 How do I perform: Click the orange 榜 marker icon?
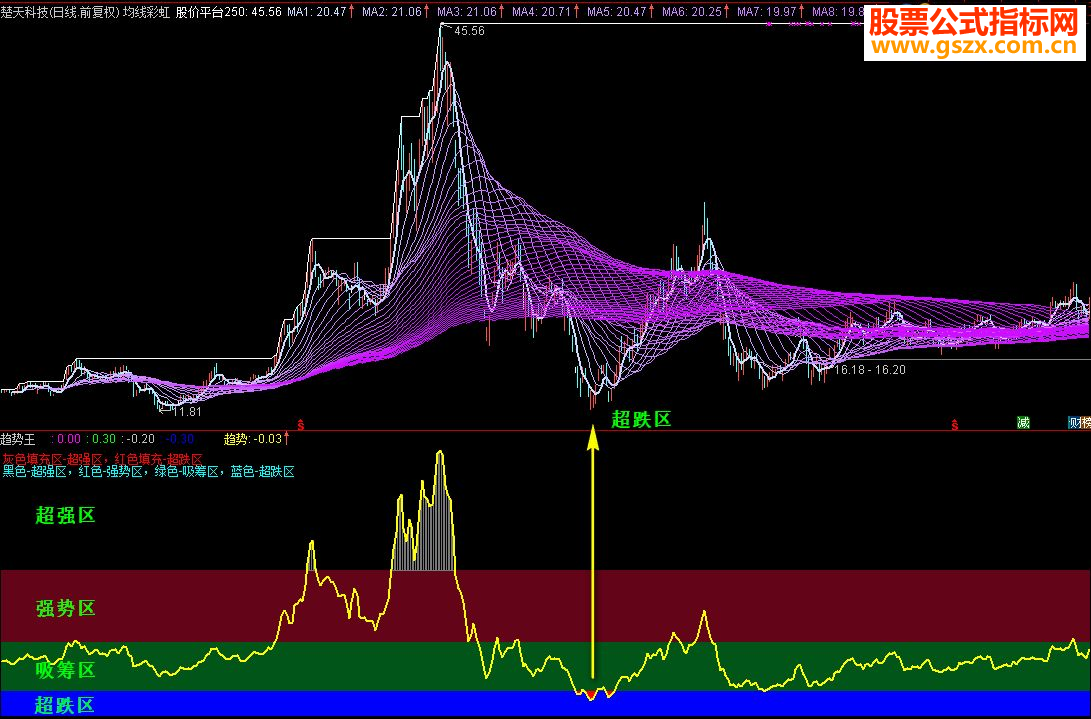[x=1085, y=422]
